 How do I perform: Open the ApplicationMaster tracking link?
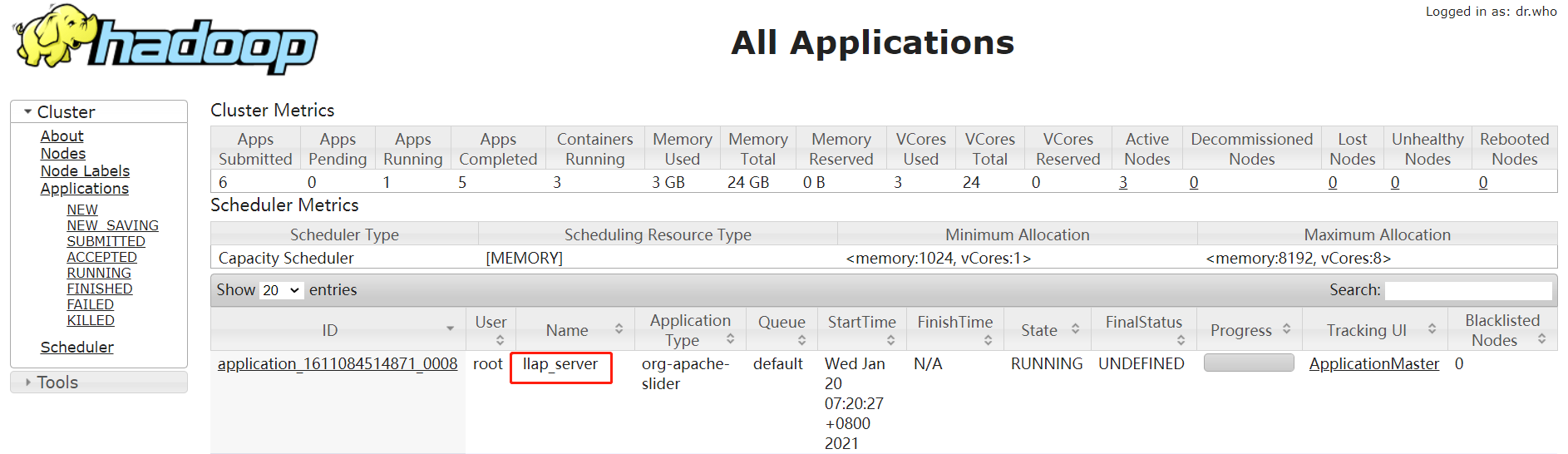coord(1373,364)
